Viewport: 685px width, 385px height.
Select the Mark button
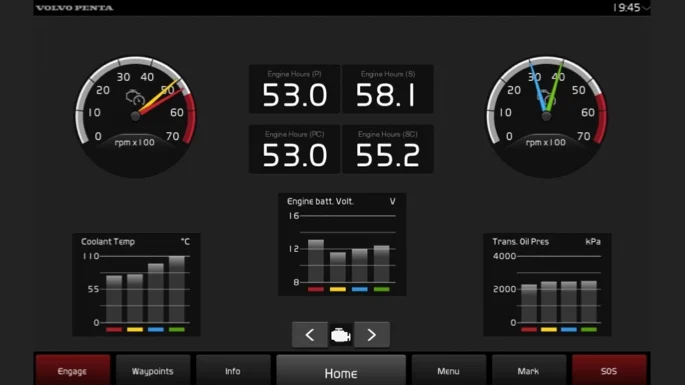click(529, 371)
